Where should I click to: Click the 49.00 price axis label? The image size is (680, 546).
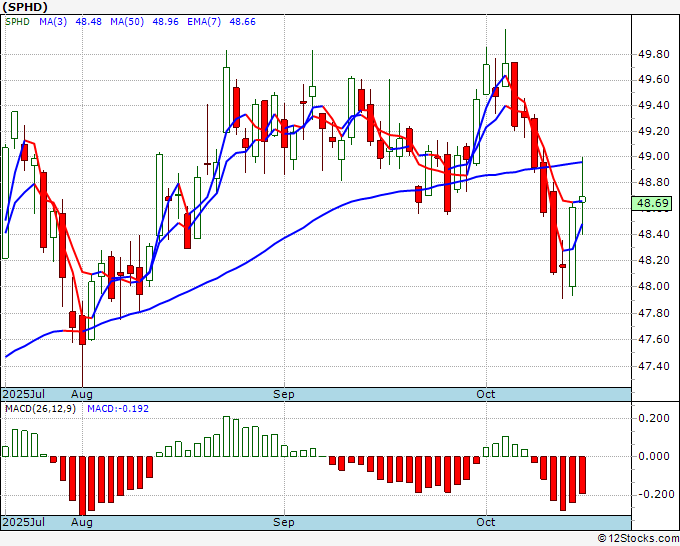(654, 156)
